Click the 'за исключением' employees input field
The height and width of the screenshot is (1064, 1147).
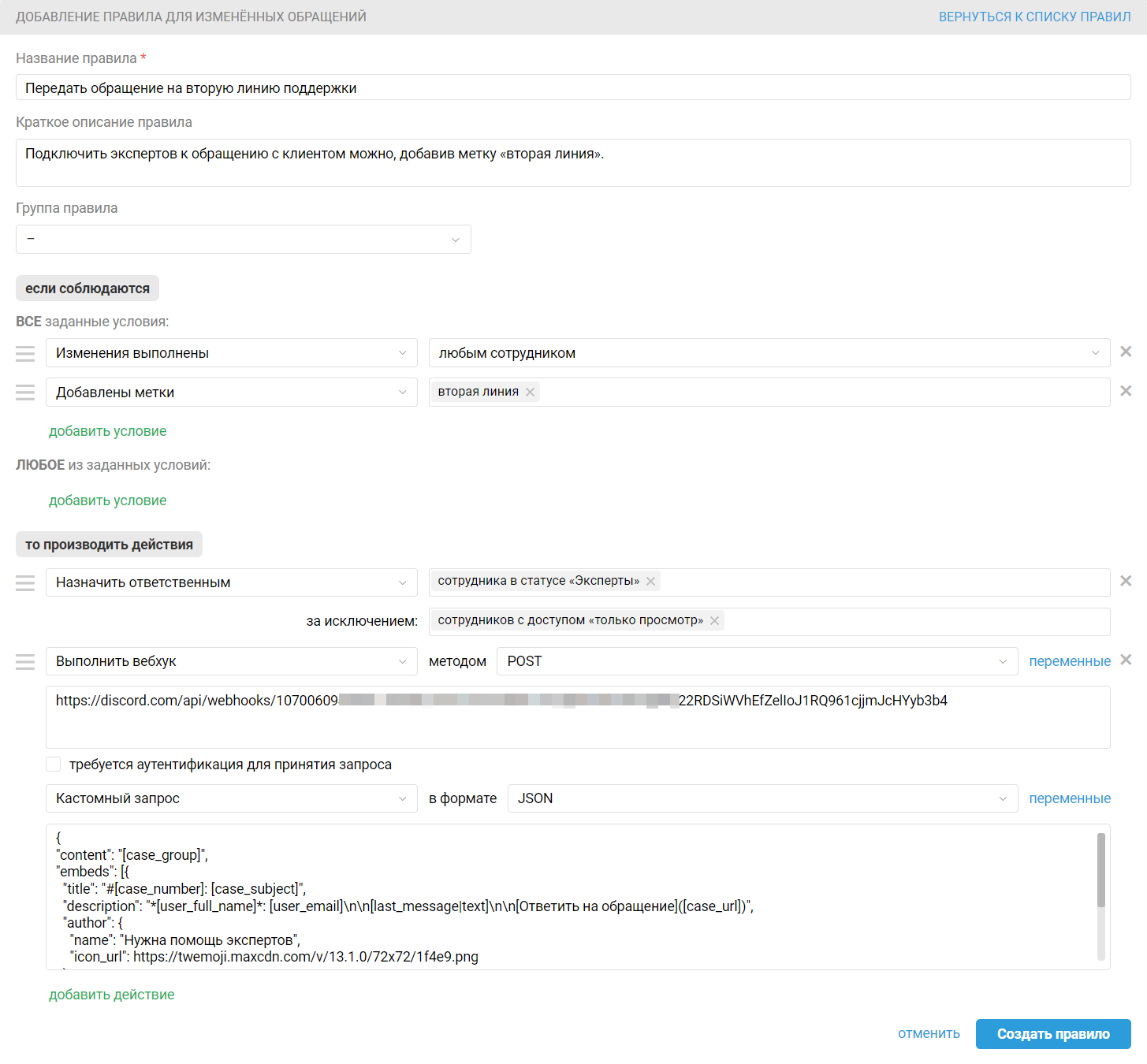[x=769, y=621]
